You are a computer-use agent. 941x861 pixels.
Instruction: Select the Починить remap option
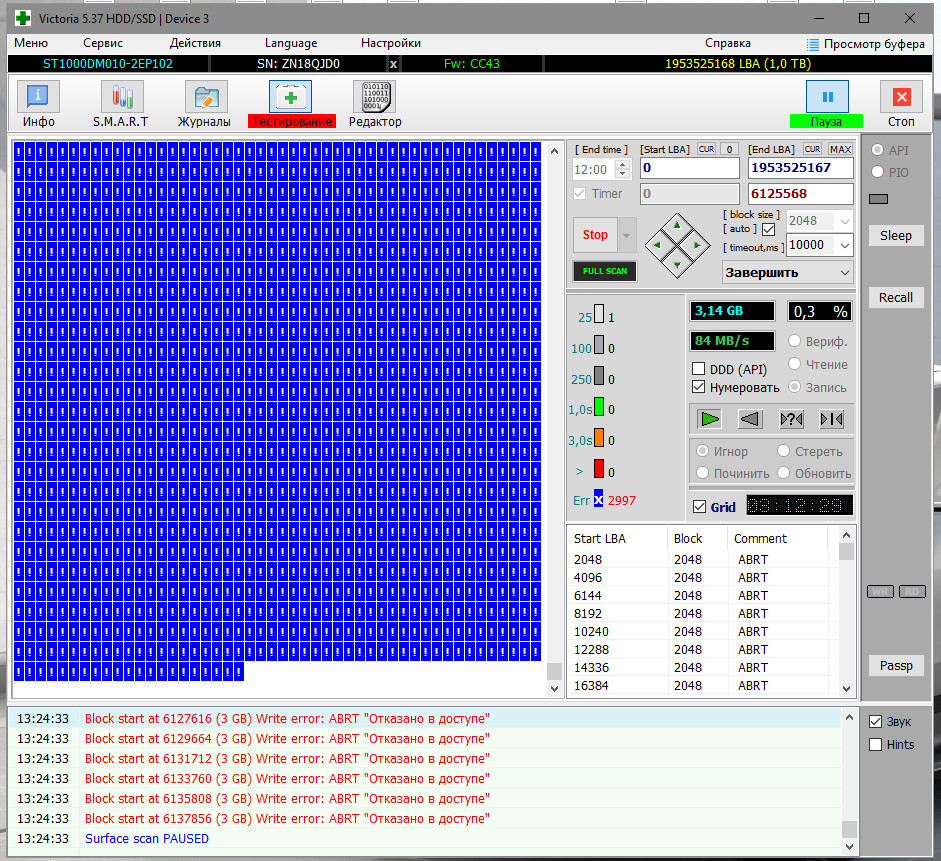pos(702,473)
